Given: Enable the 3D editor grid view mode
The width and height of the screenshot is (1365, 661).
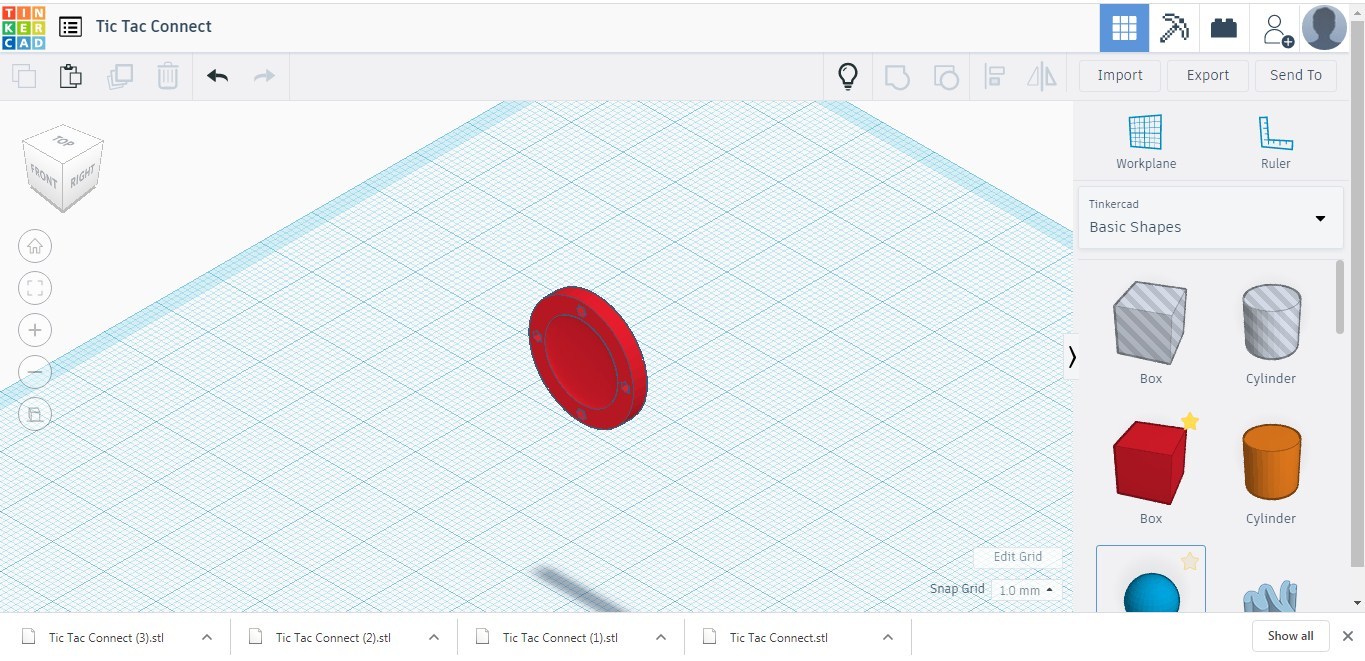Looking at the screenshot, I should pyautogui.click(x=1123, y=27).
